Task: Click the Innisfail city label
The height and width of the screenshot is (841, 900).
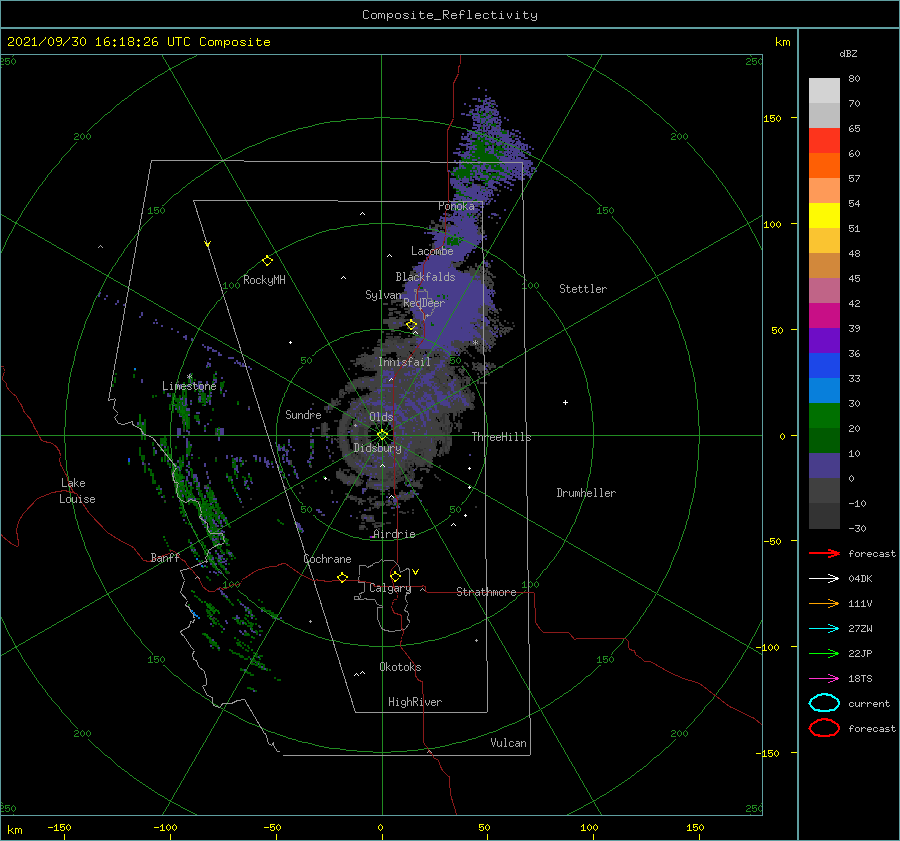Action: tap(404, 362)
